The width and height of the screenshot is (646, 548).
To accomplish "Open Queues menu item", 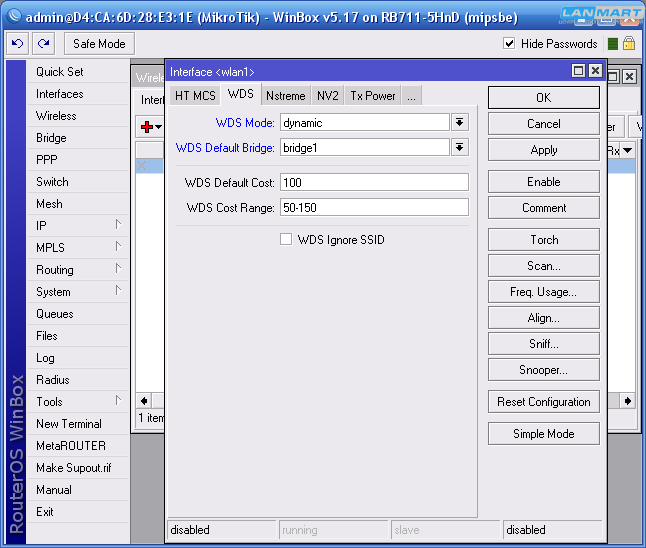I will coord(77,314).
